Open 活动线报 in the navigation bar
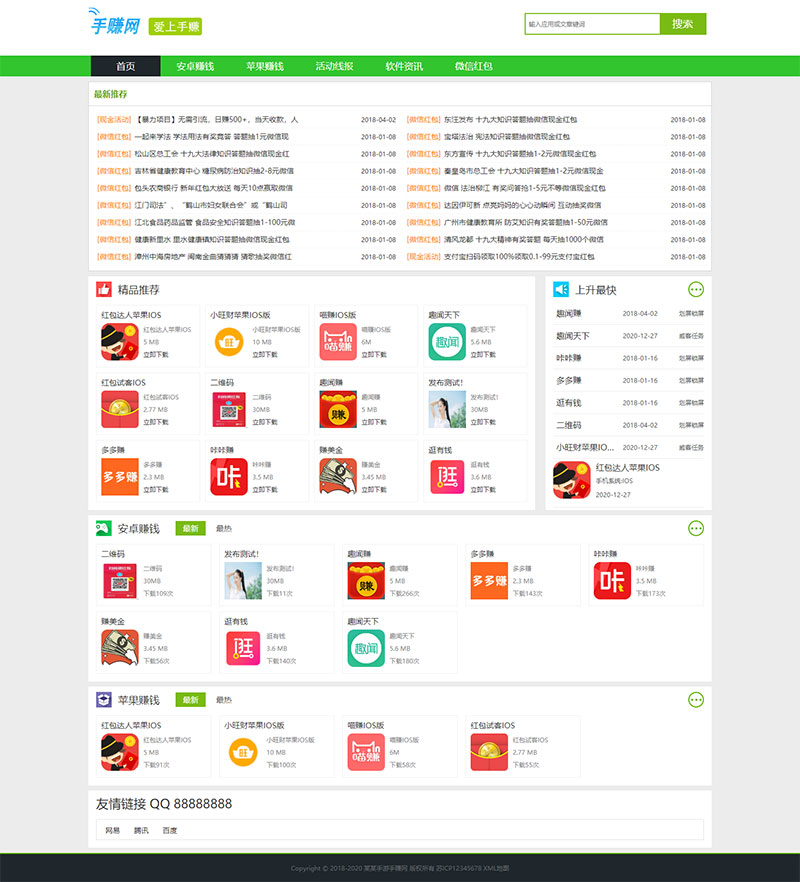The image size is (800, 882). point(334,67)
